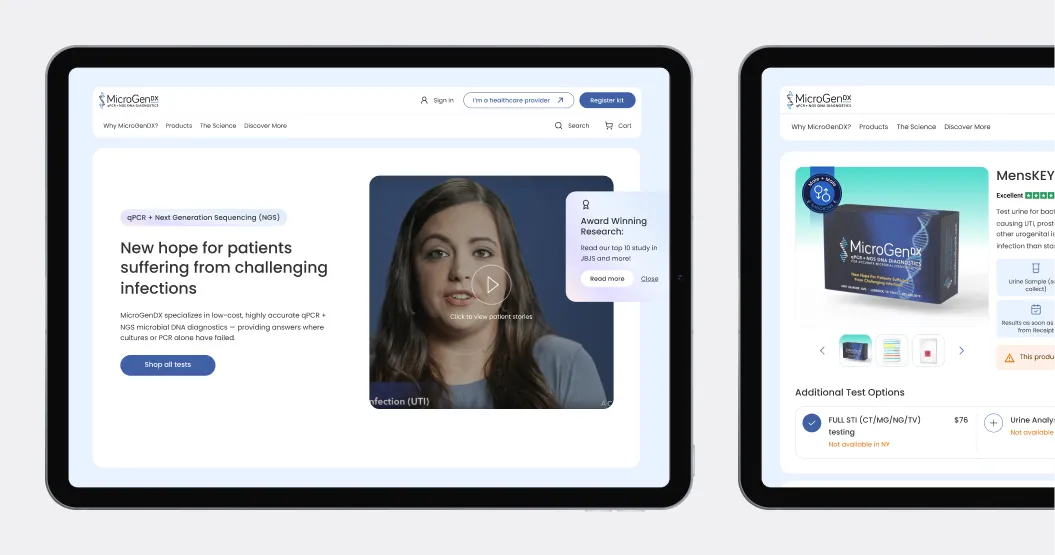Image resolution: width=1055 pixels, height=555 pixels.
Task: Click the warning triangle icon
Action: click(x=1009, y=358)
